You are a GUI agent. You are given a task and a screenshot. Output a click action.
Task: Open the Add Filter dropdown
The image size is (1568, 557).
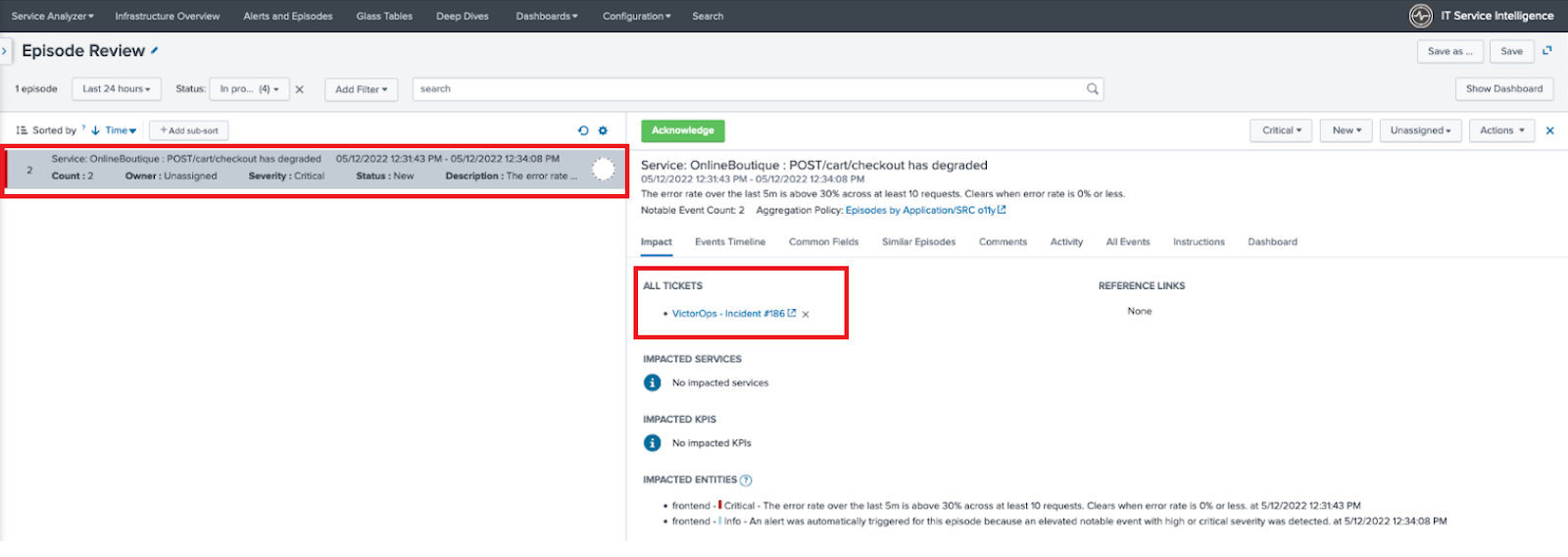(362, 89)
